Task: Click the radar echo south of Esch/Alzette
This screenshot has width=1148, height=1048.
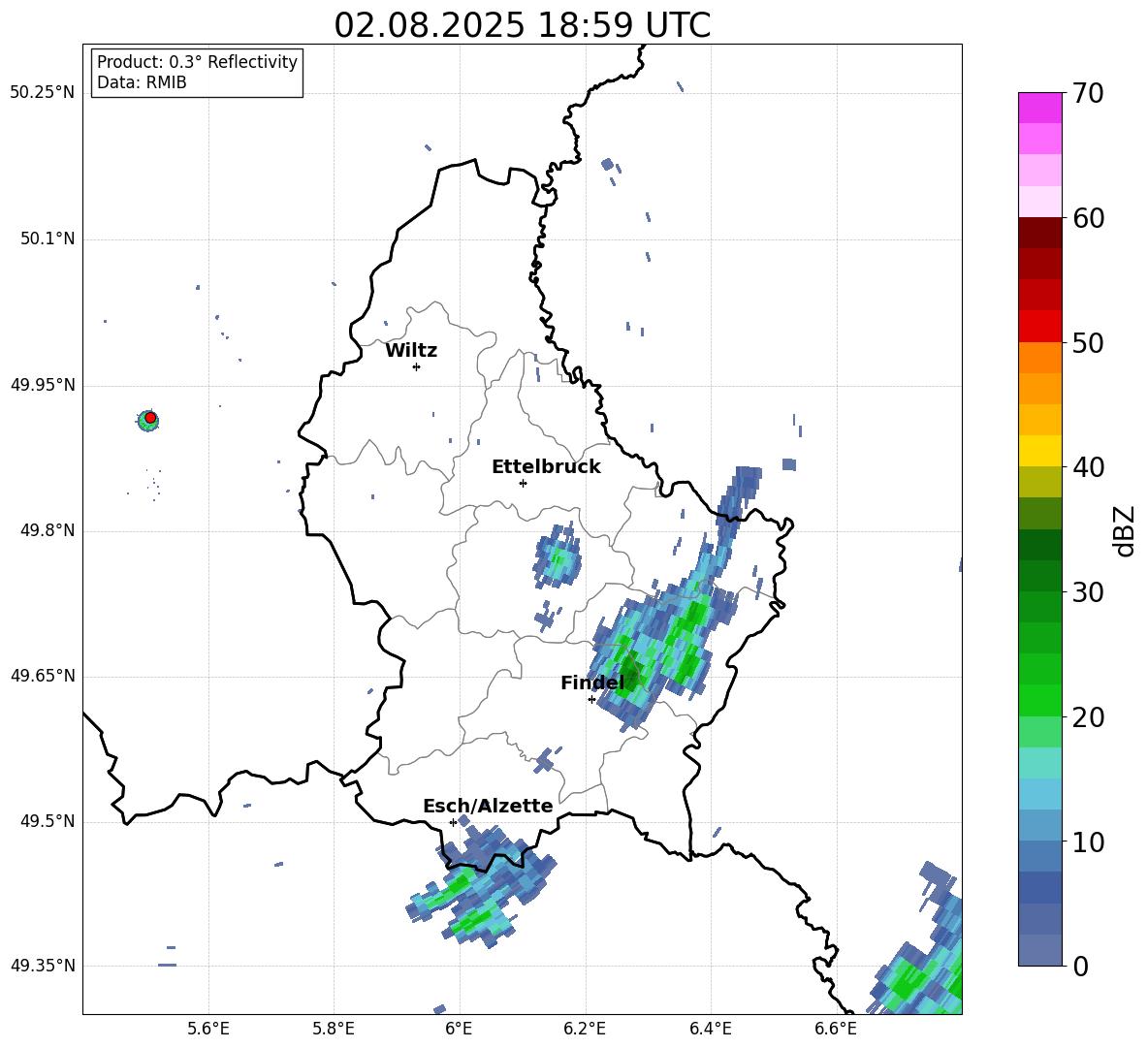Action: point(480,885)
